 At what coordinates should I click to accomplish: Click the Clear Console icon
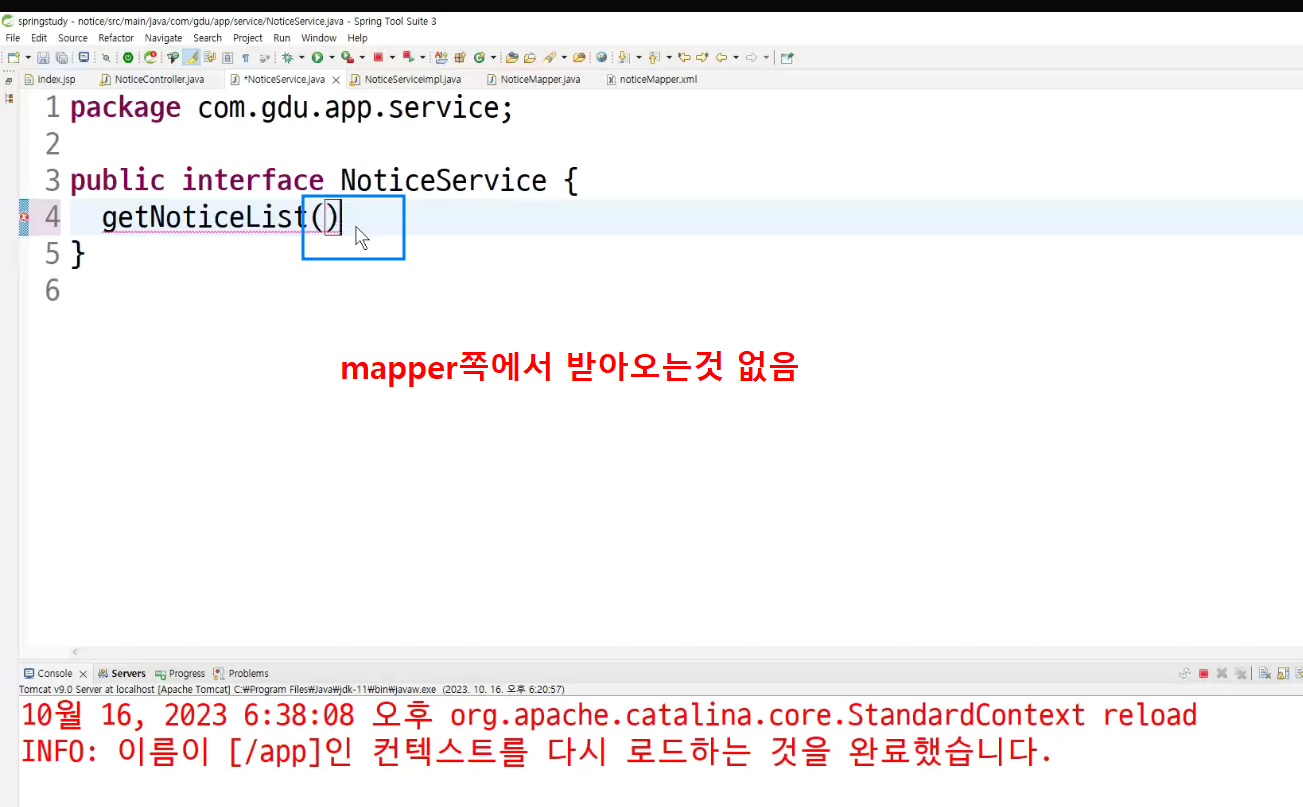(1264, 673)
